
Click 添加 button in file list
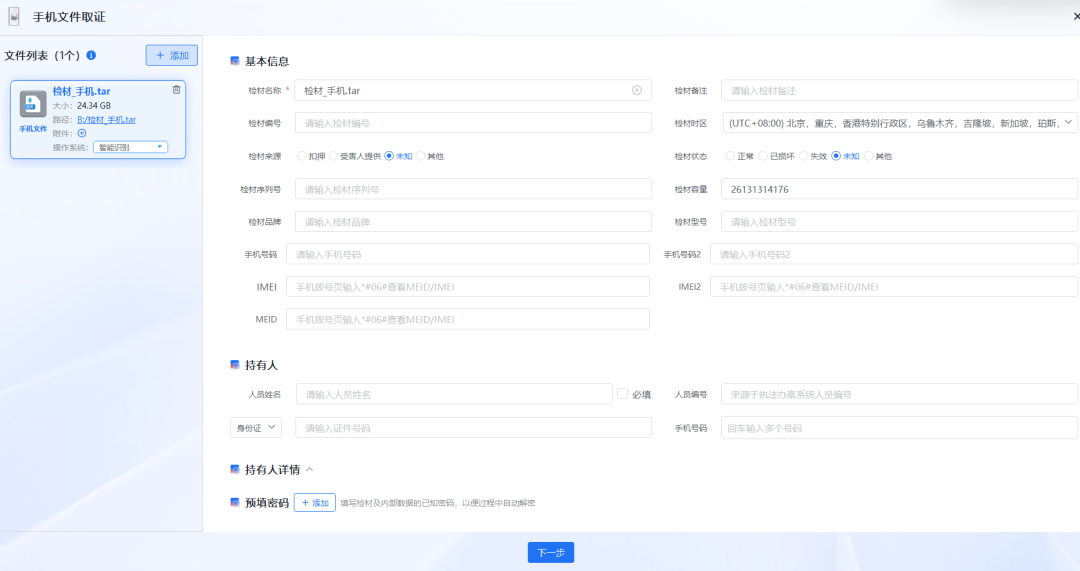pos(172,55)
